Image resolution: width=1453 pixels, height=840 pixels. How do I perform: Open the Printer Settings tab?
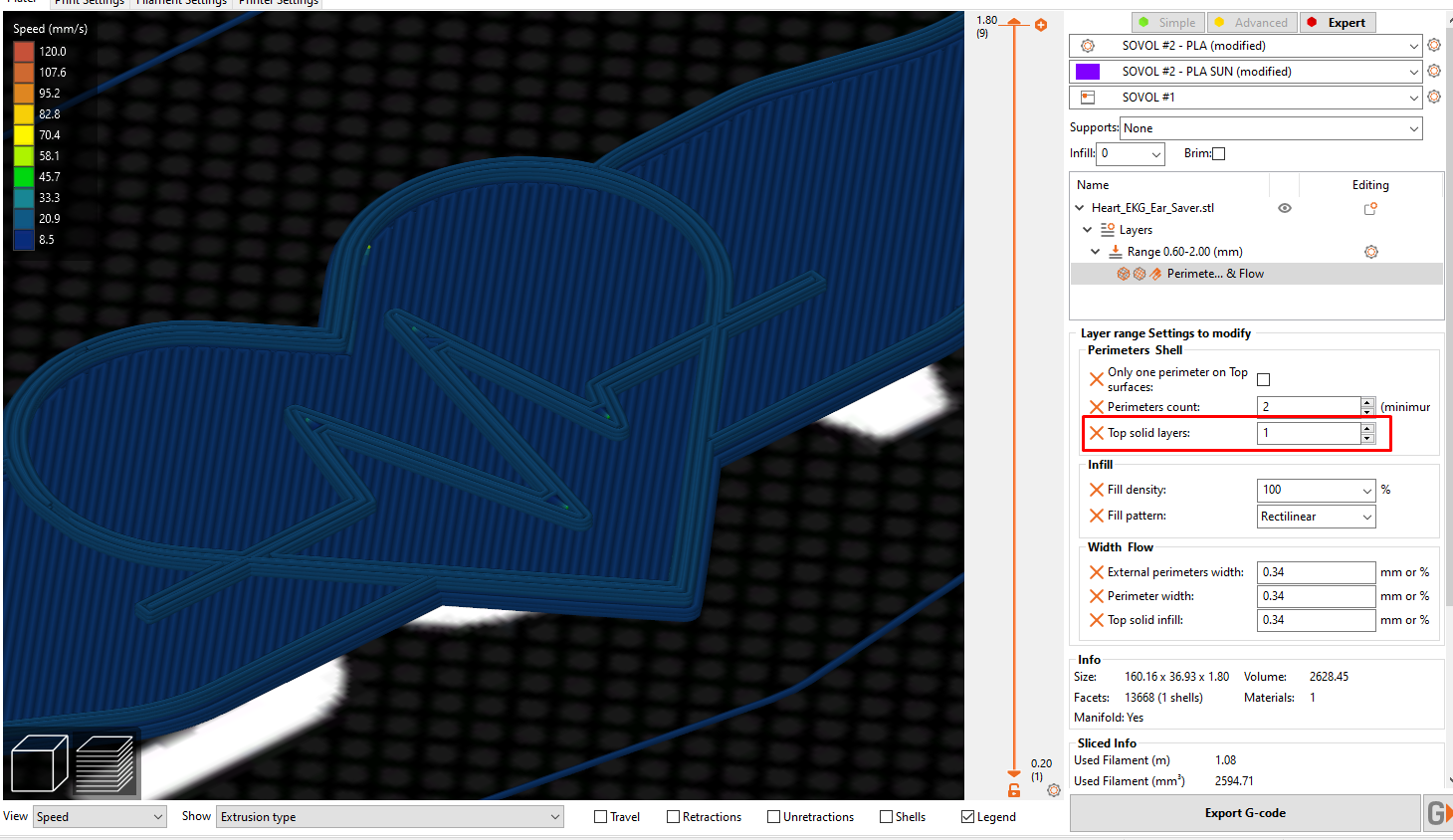(279, 3)
